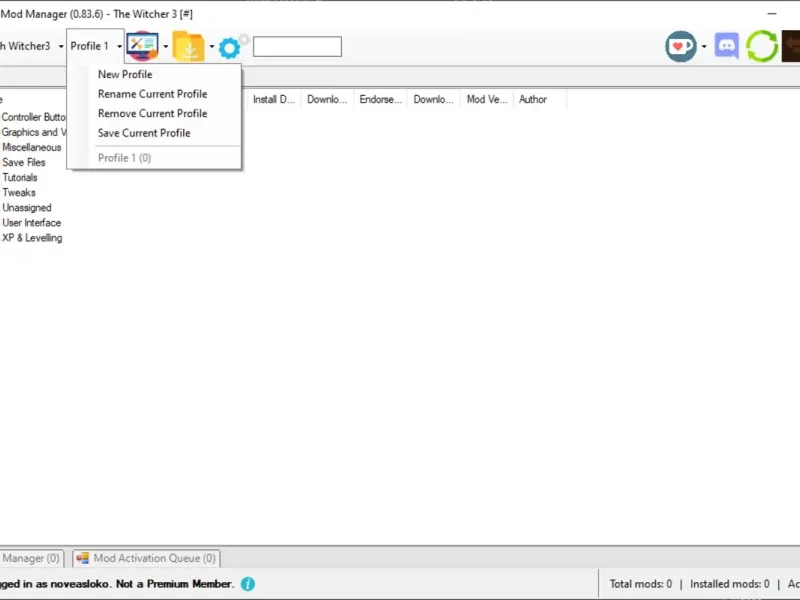Select the Tweaks category
This screenshot has width=800, height=600.
(19, 192)
